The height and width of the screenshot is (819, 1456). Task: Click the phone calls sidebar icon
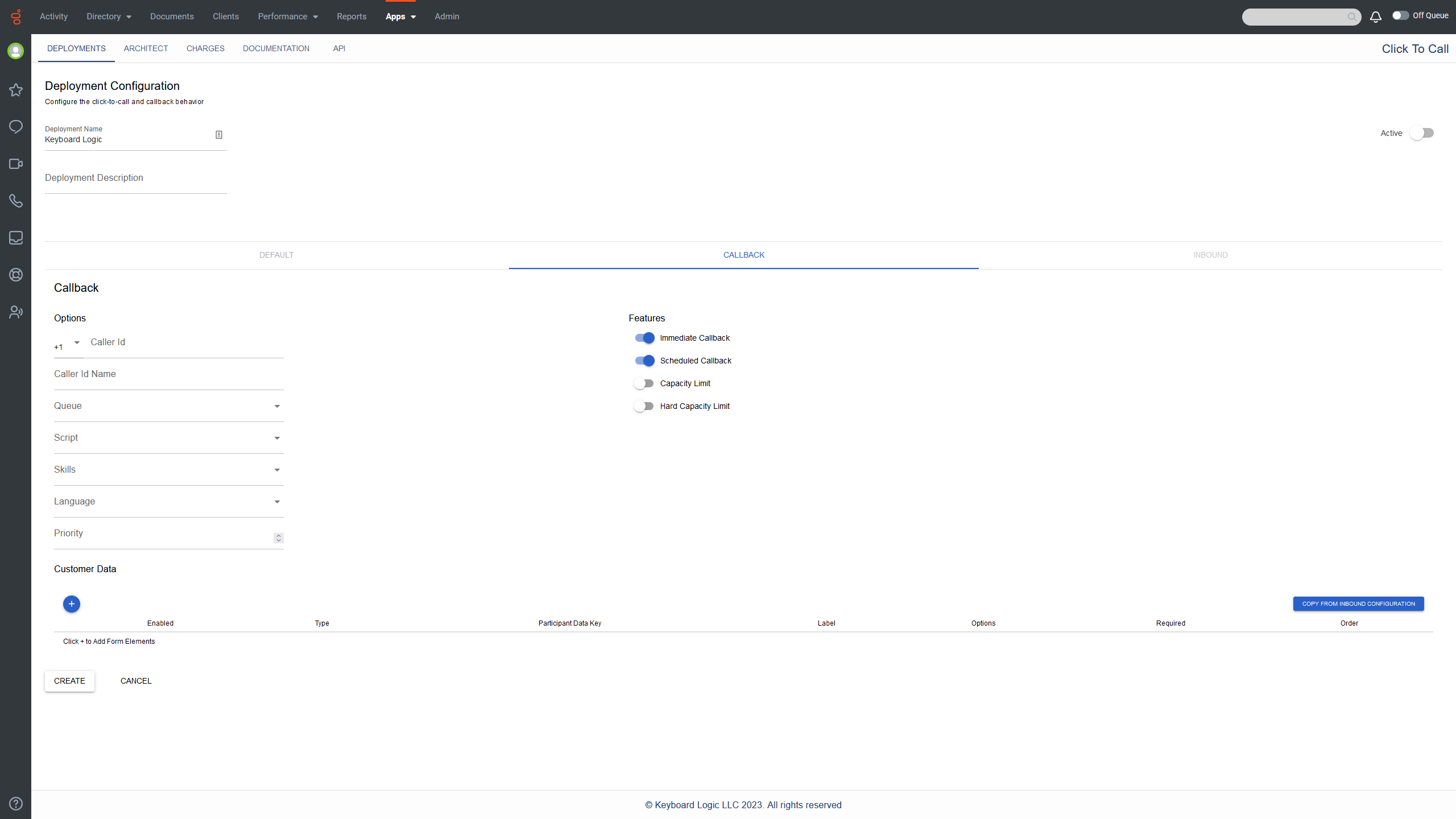16,201
